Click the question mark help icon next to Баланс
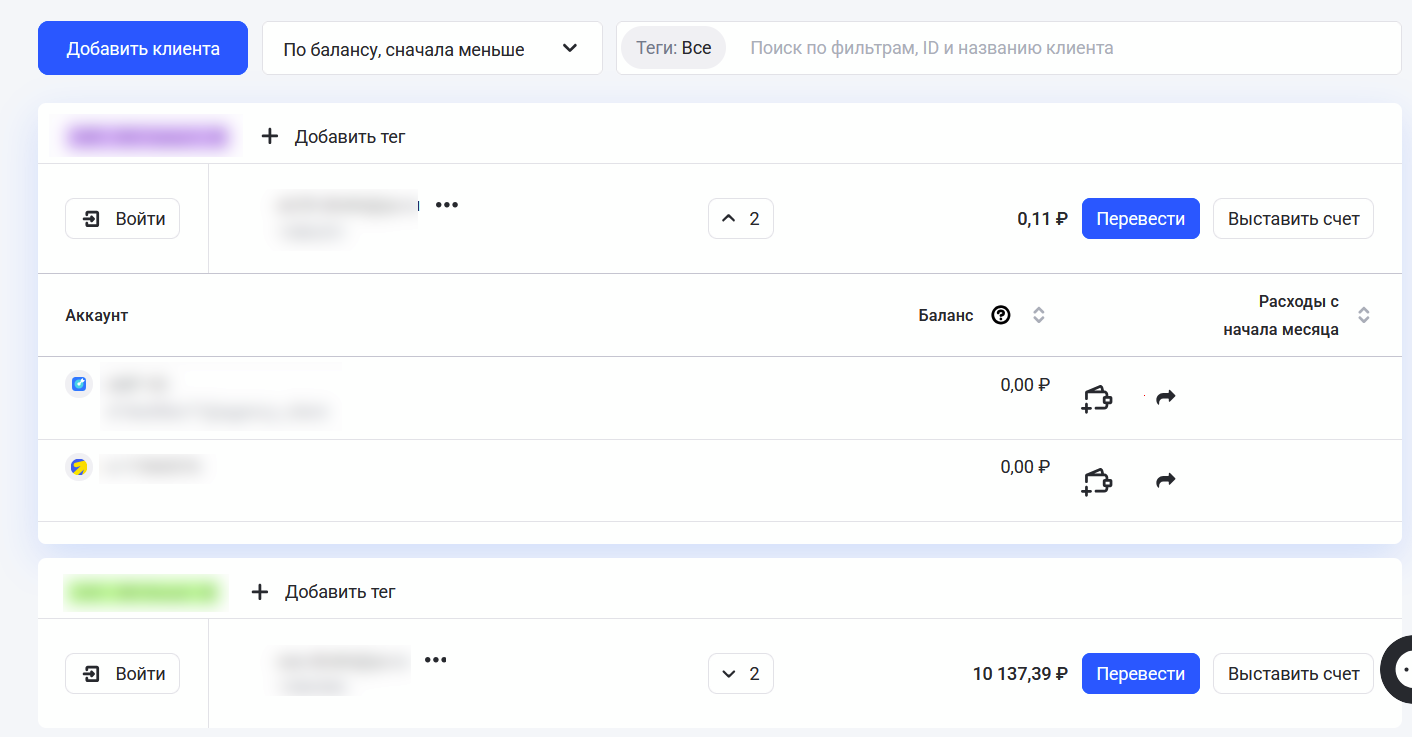 pyautogui.click(x=1000, y=315)
